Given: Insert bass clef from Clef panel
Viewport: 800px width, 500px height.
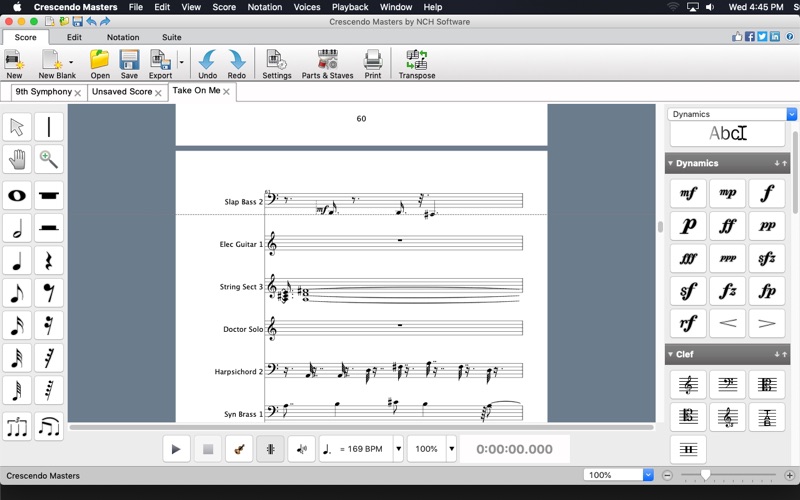Looking at the screenshot, I should 728,385.
